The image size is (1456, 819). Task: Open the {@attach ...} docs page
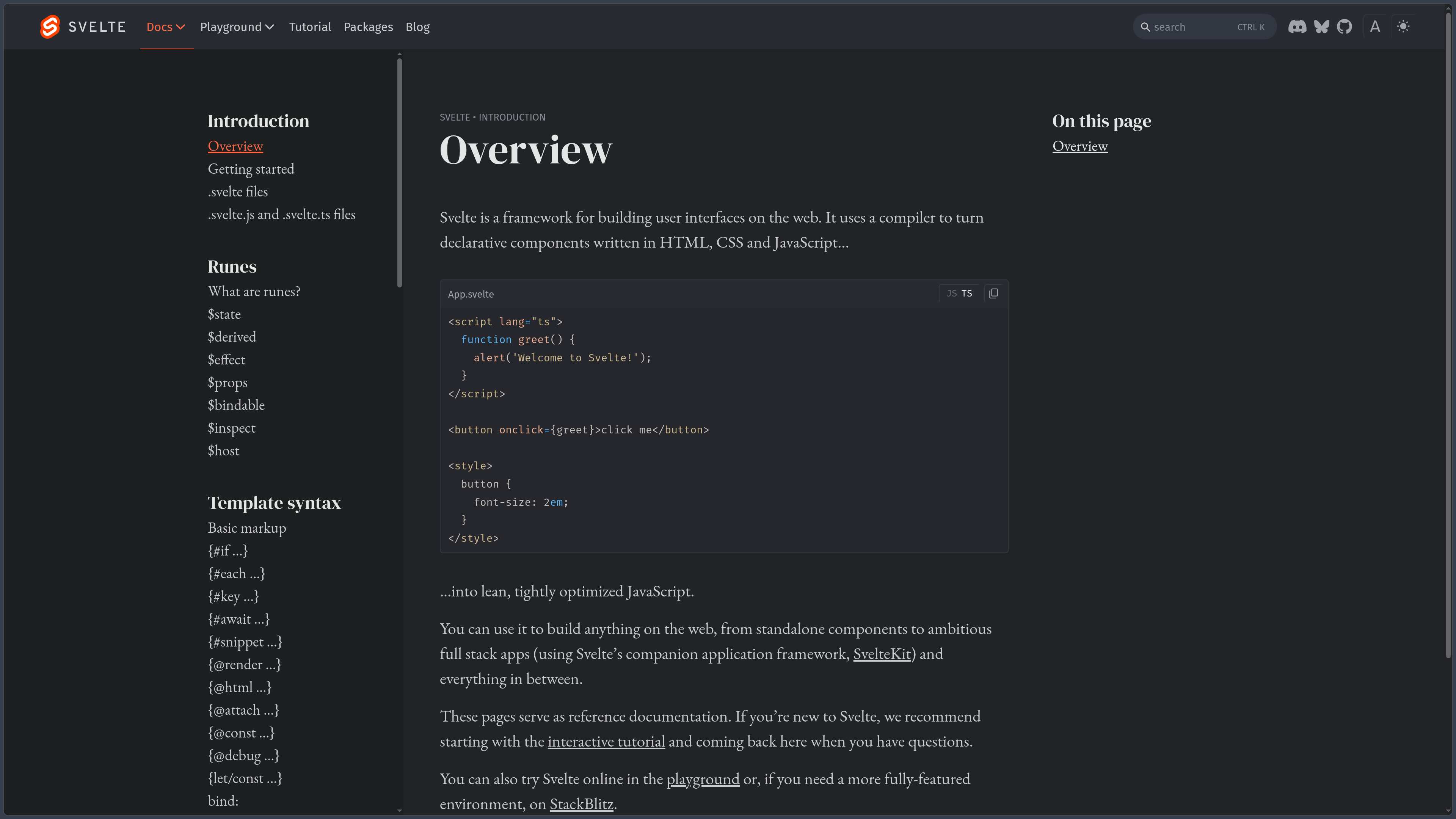click(243, 710)
